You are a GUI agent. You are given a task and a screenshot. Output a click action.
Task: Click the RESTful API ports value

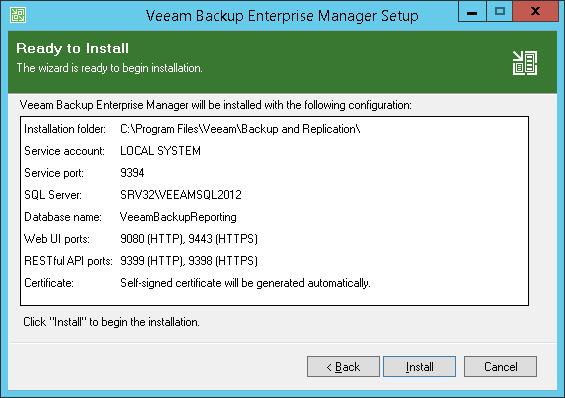coord(189,261)
